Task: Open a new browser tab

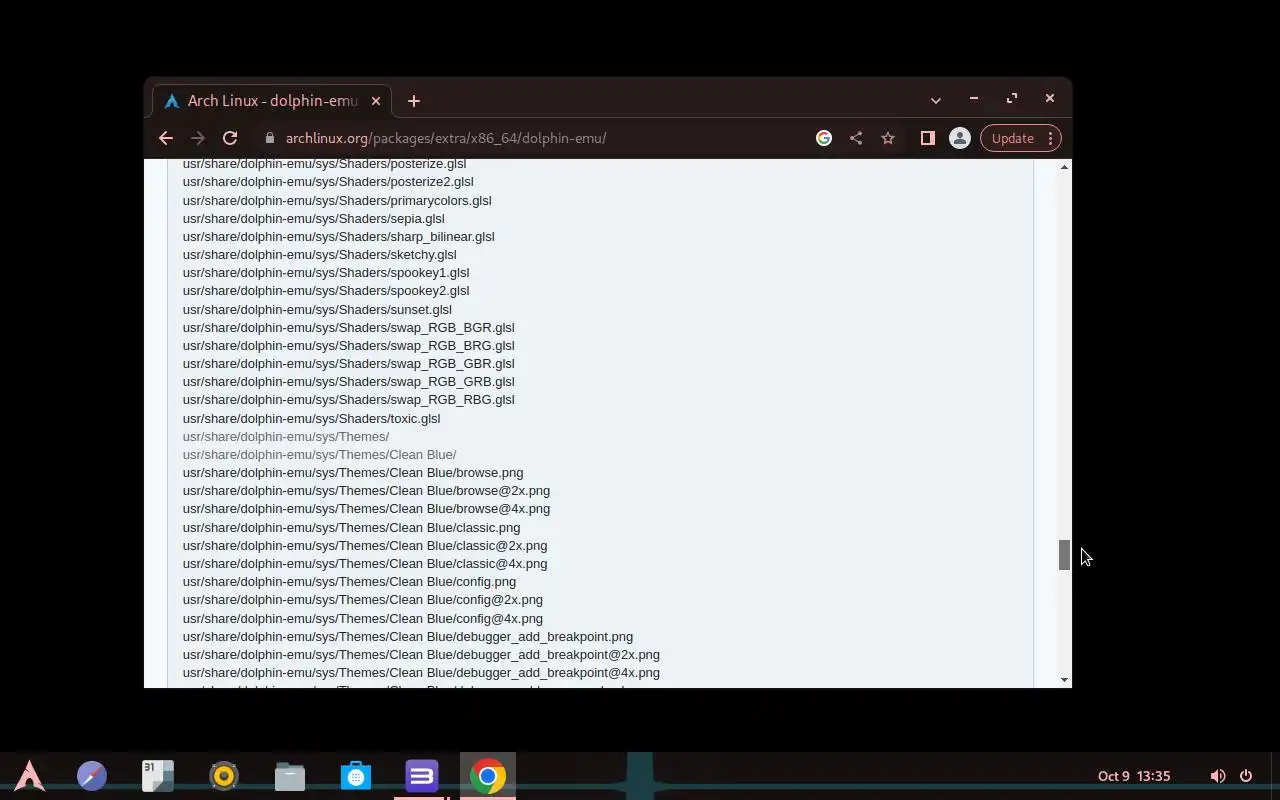Action: [414, 101]
